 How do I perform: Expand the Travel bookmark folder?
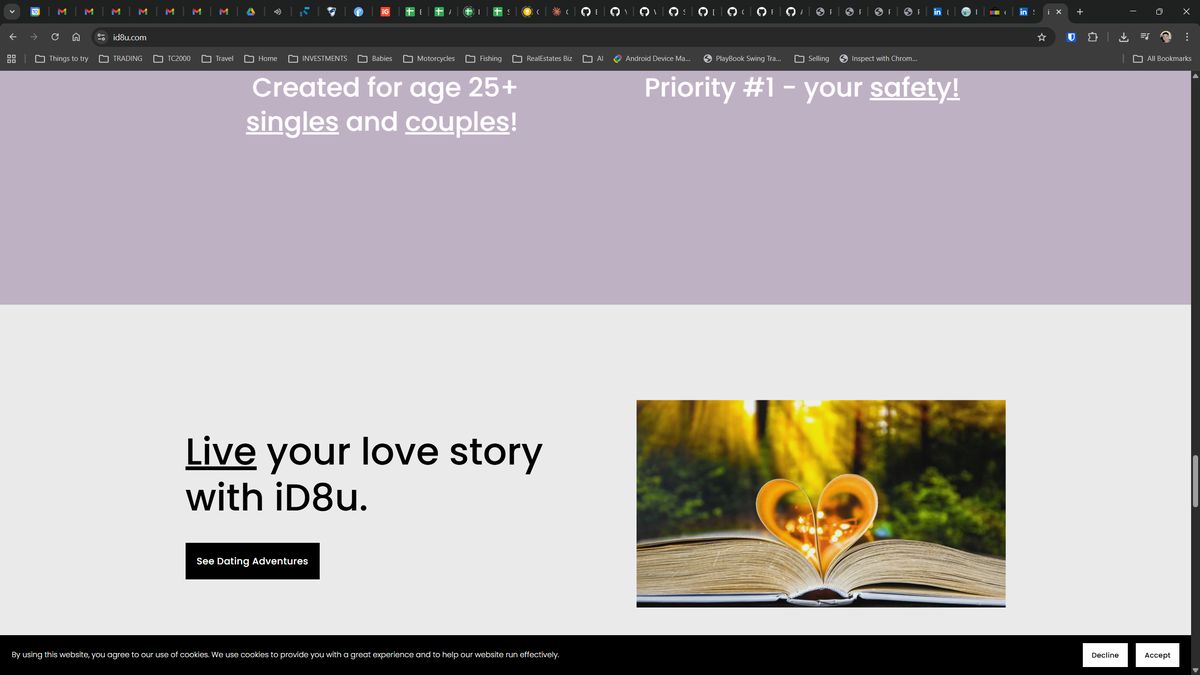[x=218, y=59]
